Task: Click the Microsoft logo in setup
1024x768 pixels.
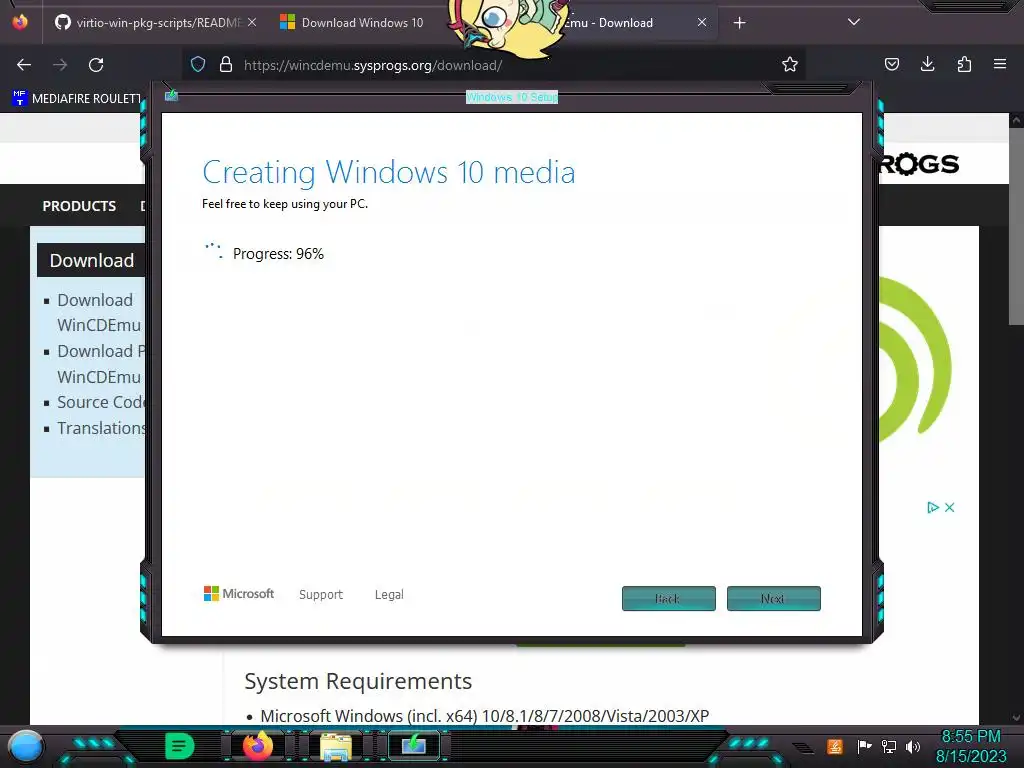Action: [x=239, y=594]
